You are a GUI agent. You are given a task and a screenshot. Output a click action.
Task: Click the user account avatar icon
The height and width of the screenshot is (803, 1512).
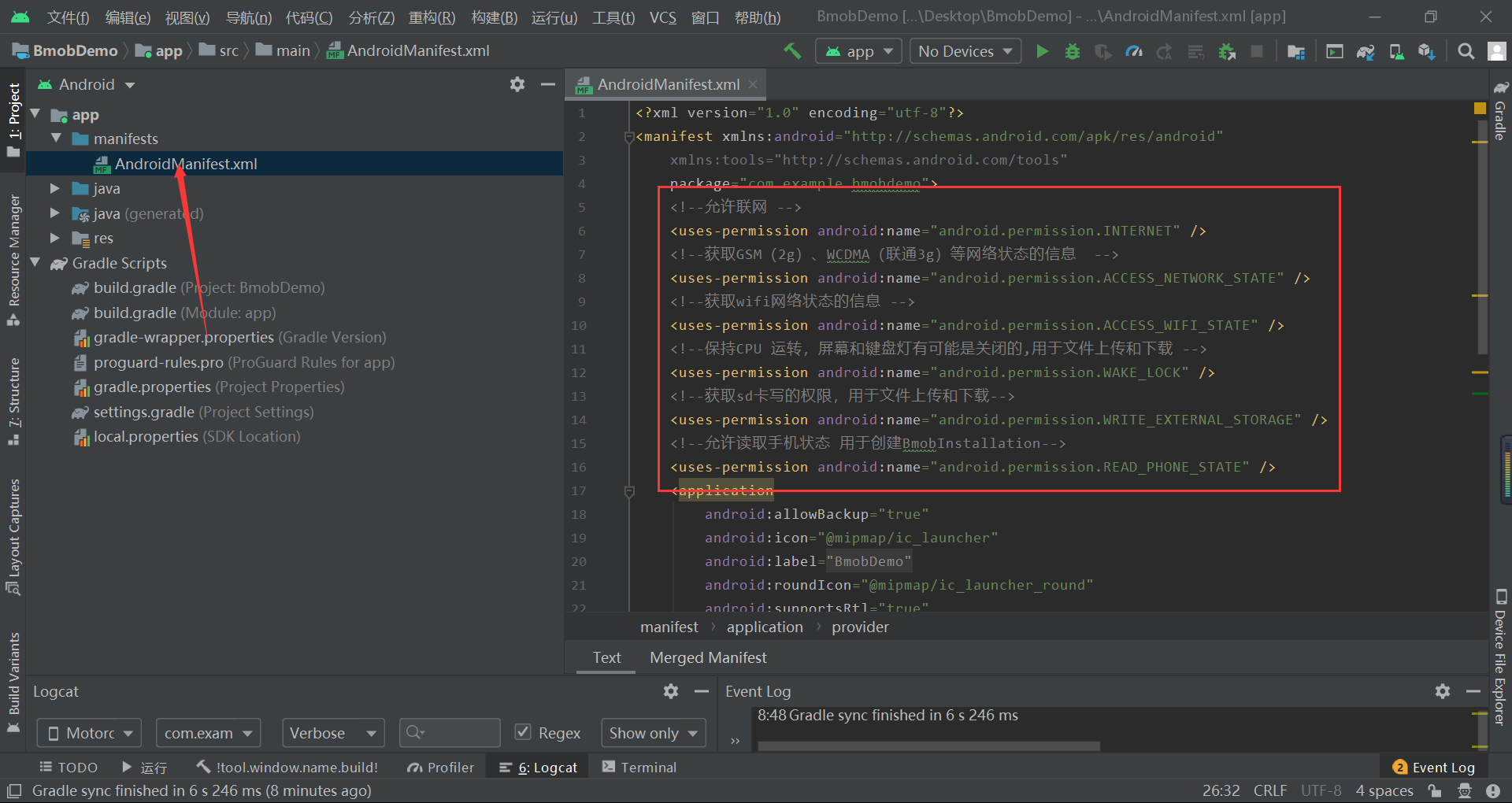[1496, 51]
